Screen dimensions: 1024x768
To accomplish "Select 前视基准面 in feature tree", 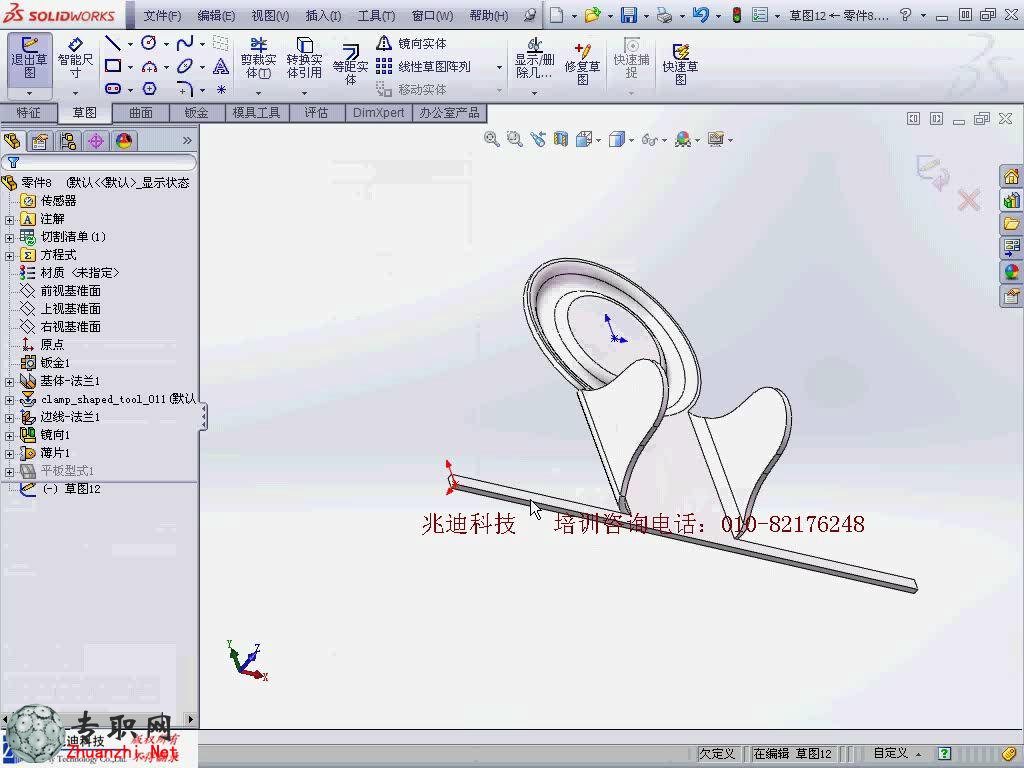I will click(71, 291).
